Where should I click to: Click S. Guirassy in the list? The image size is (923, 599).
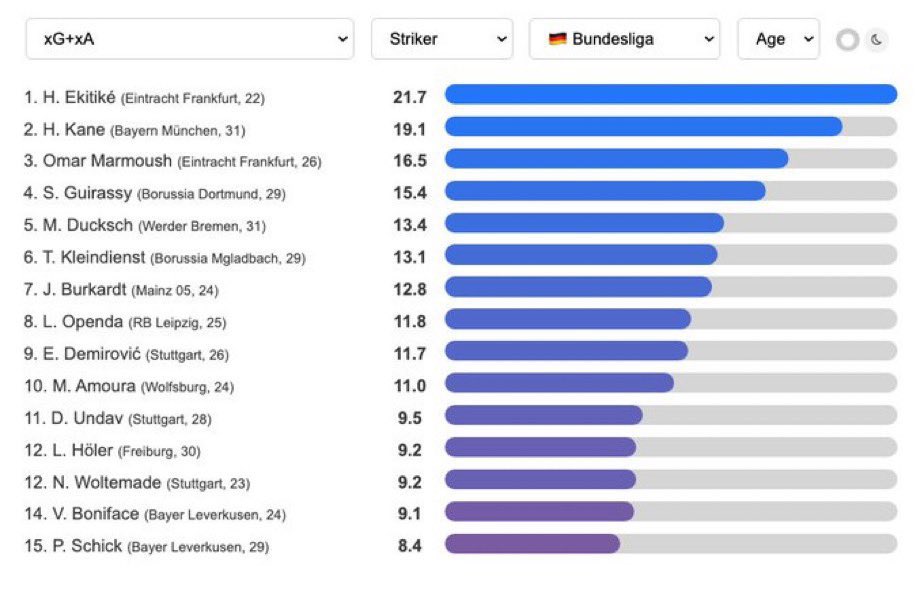87,193
